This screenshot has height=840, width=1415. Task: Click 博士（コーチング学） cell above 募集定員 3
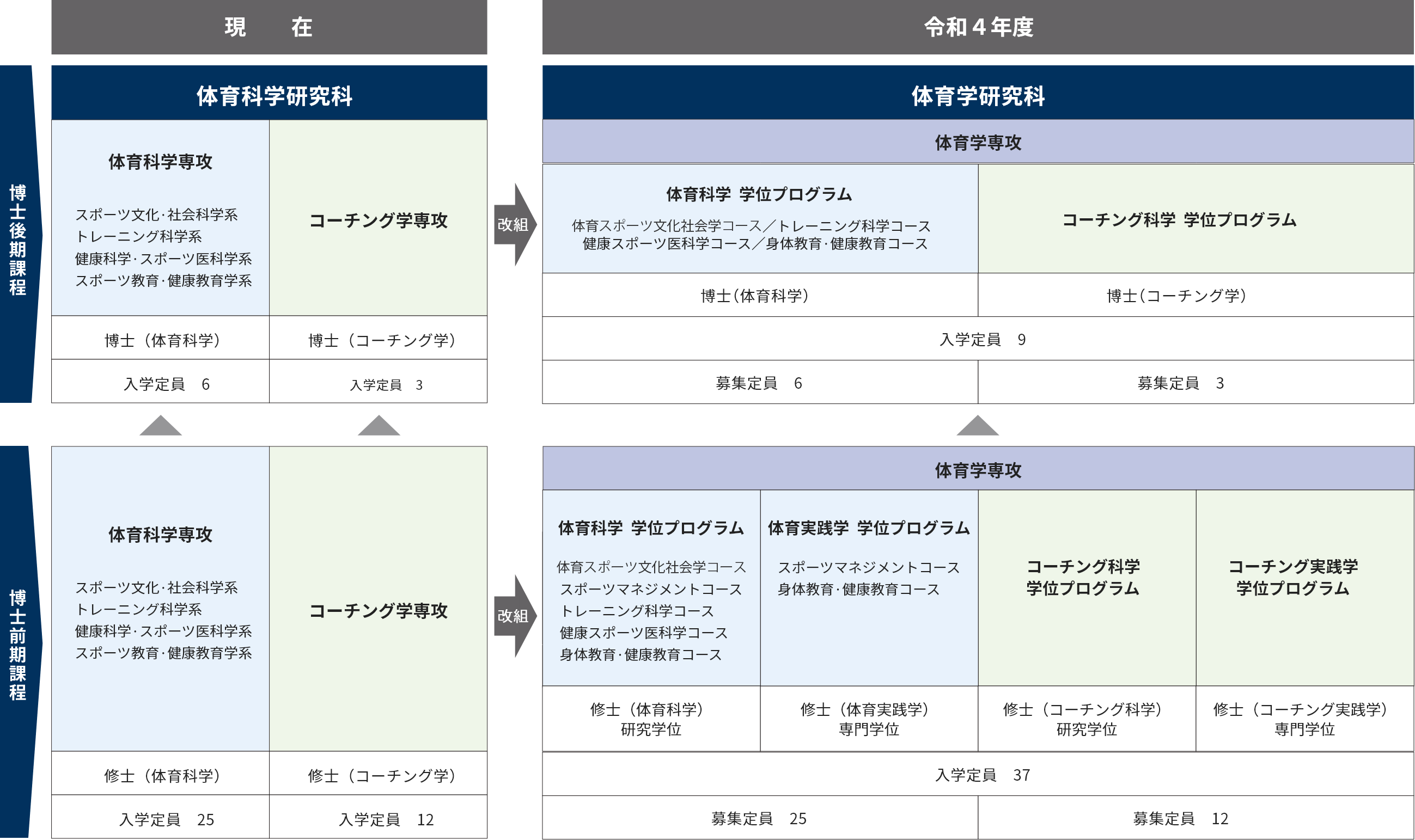tap(1196, 295)
